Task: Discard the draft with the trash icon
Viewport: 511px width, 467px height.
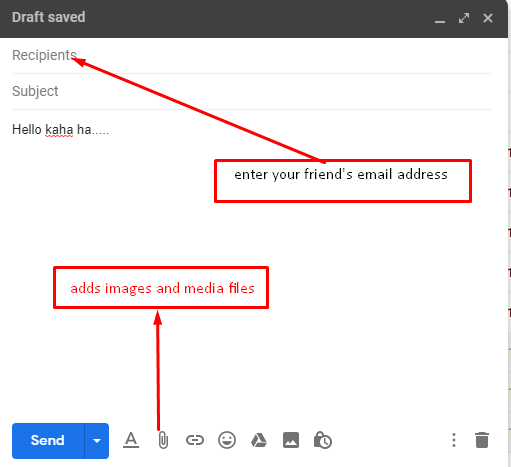Action: (482, 440)
